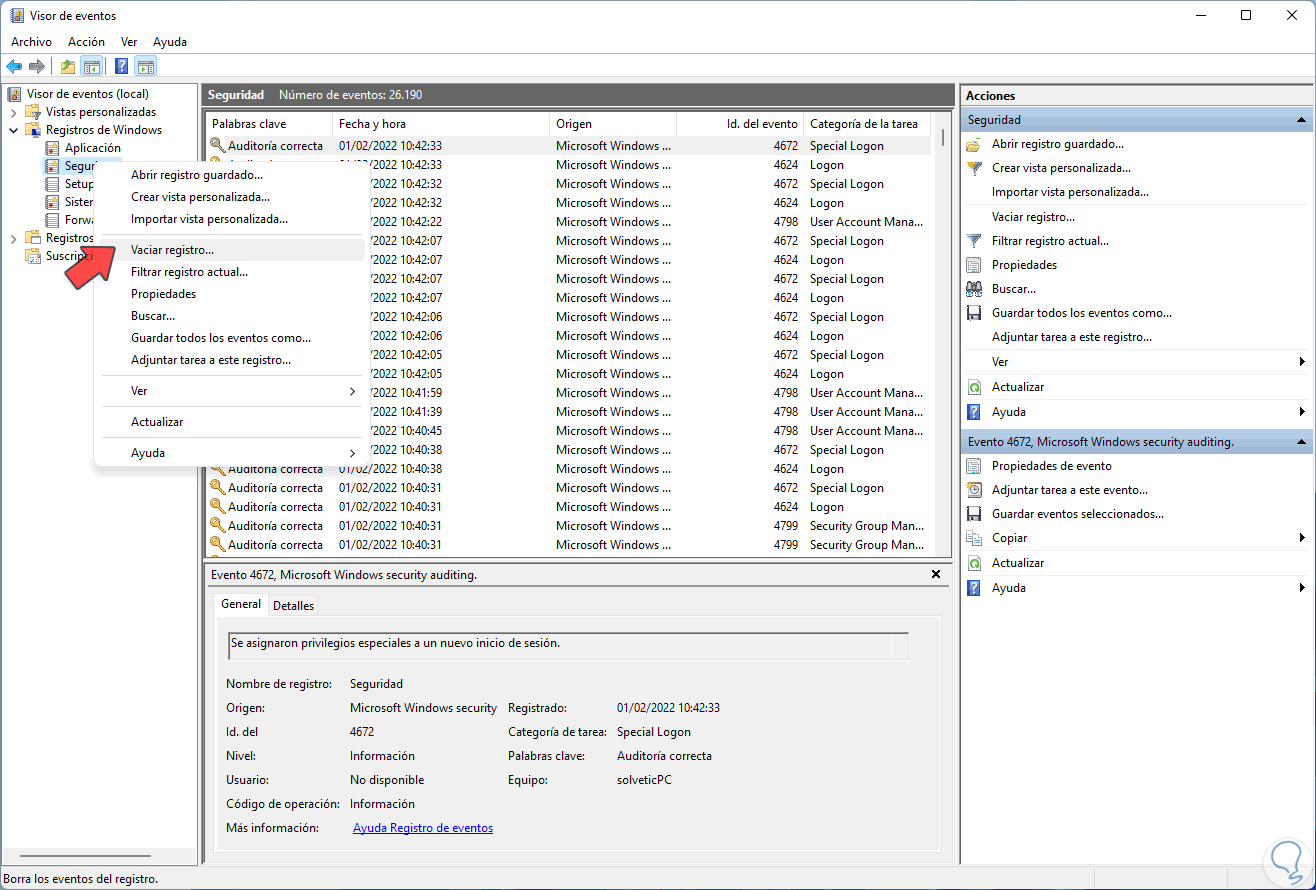Open the Ayuda submenu arrow in the context menu
Viewport: 1316px width, 890px height.
pos(352,453)
